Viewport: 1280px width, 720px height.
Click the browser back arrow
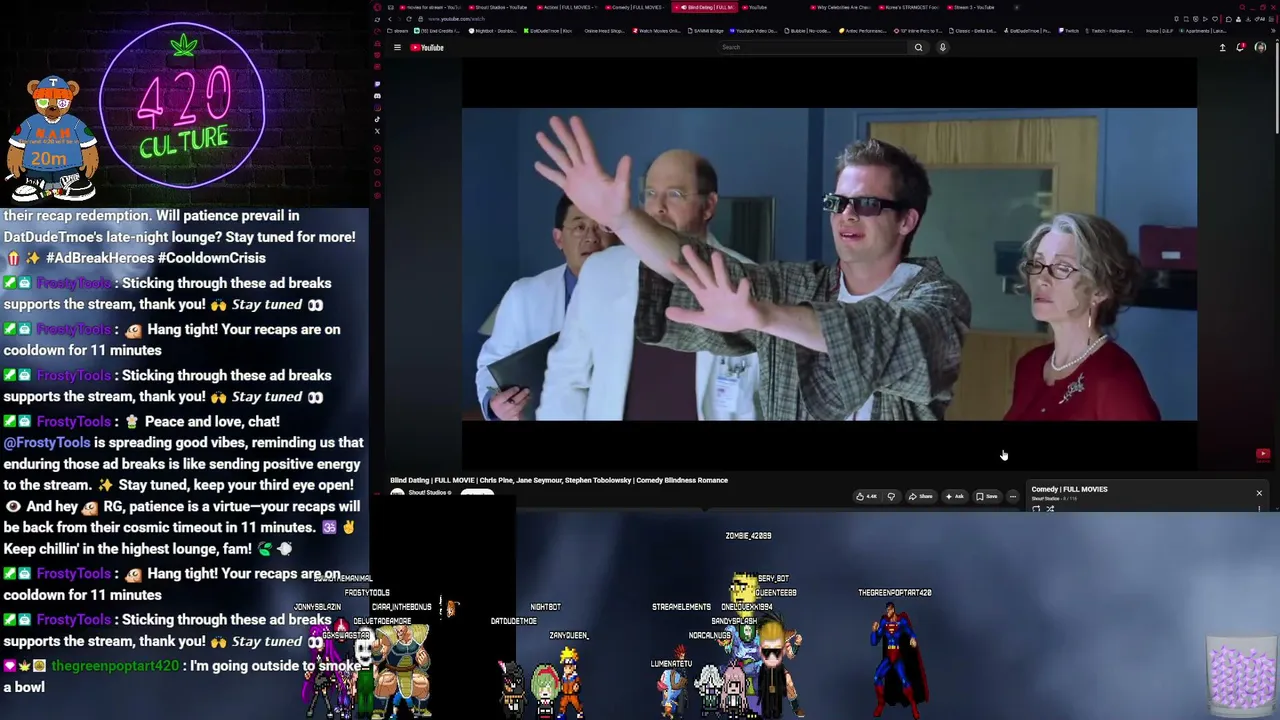pyautogui.click(x=389, y=19)
